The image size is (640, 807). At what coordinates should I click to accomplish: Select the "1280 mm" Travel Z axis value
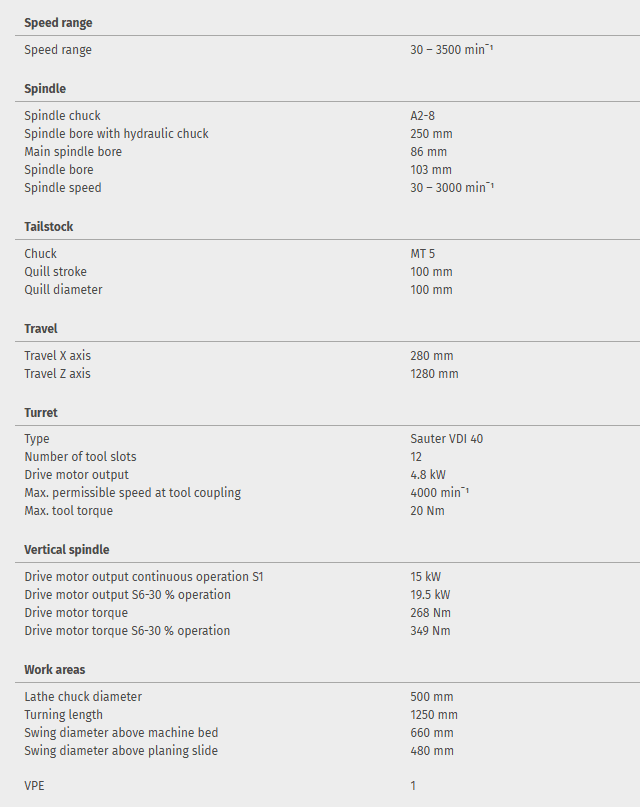click(434, 374)
